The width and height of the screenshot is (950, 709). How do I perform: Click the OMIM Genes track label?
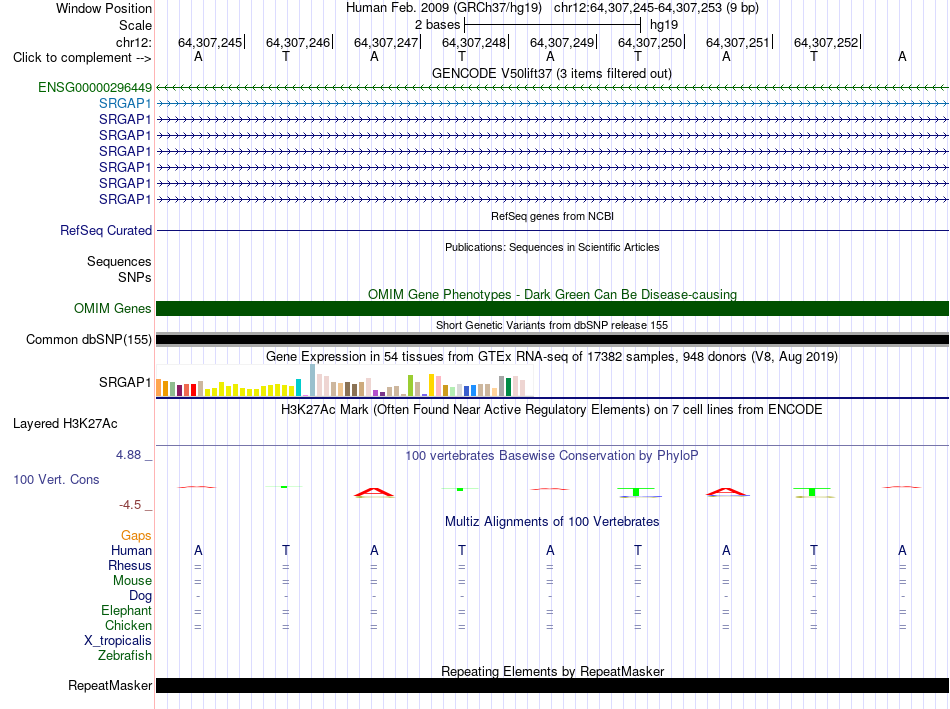pos(113,308)
